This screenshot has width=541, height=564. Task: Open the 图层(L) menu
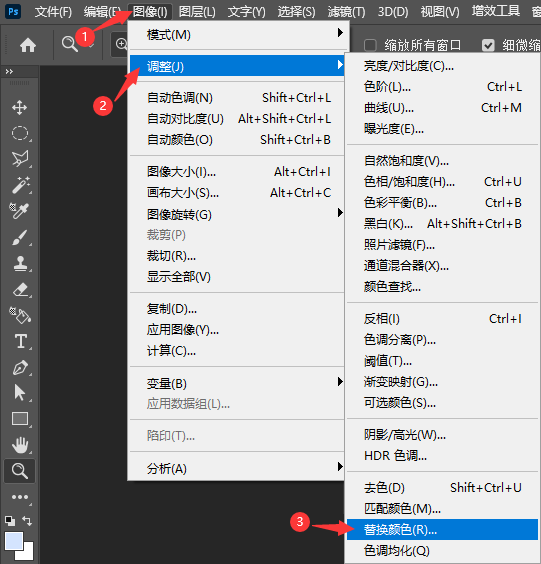(197, 12)
